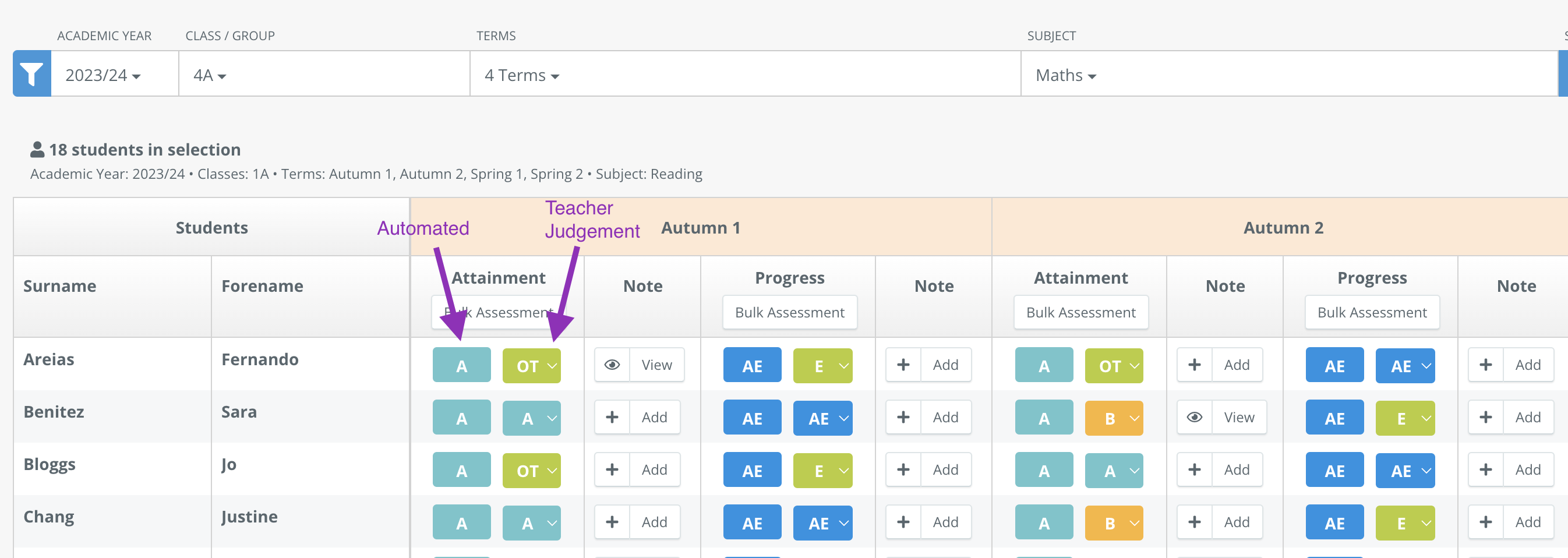Open Benitez Autumn 2 B attainment dropdown
Screen dimensions: 1568x558
pyautogui.click(x=1114, y=418)
